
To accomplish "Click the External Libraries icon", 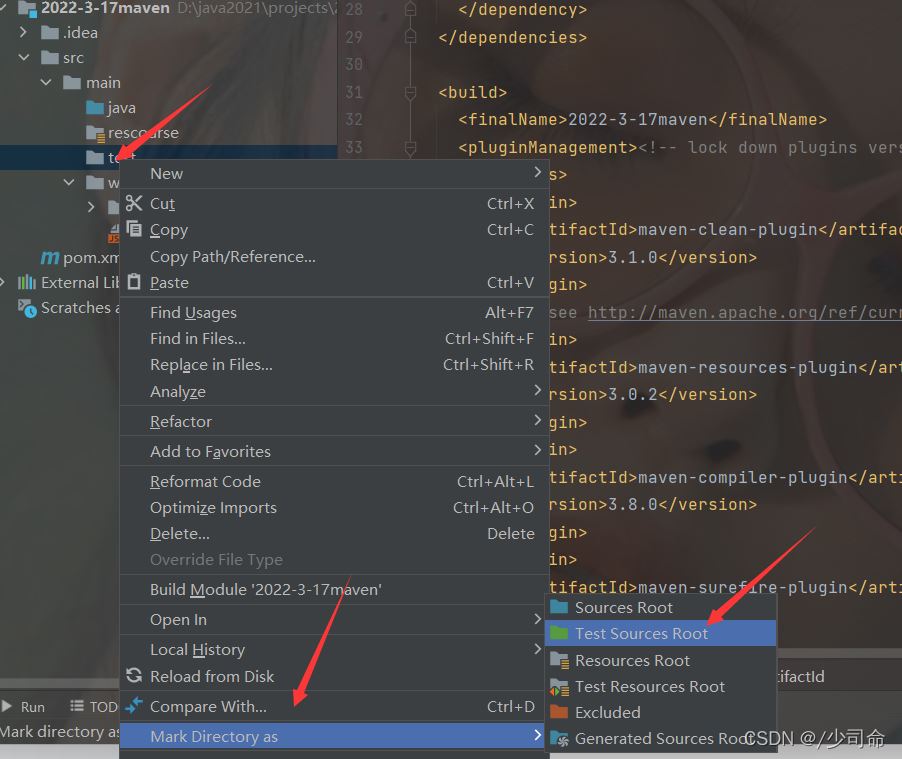I will pyautogui.click(x=26, y=283).
